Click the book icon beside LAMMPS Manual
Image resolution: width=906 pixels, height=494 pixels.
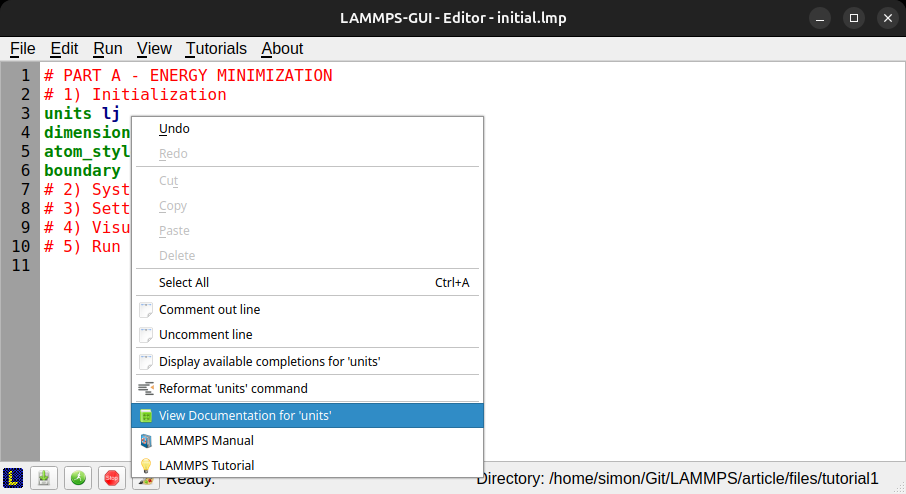(x=146, y=440)
